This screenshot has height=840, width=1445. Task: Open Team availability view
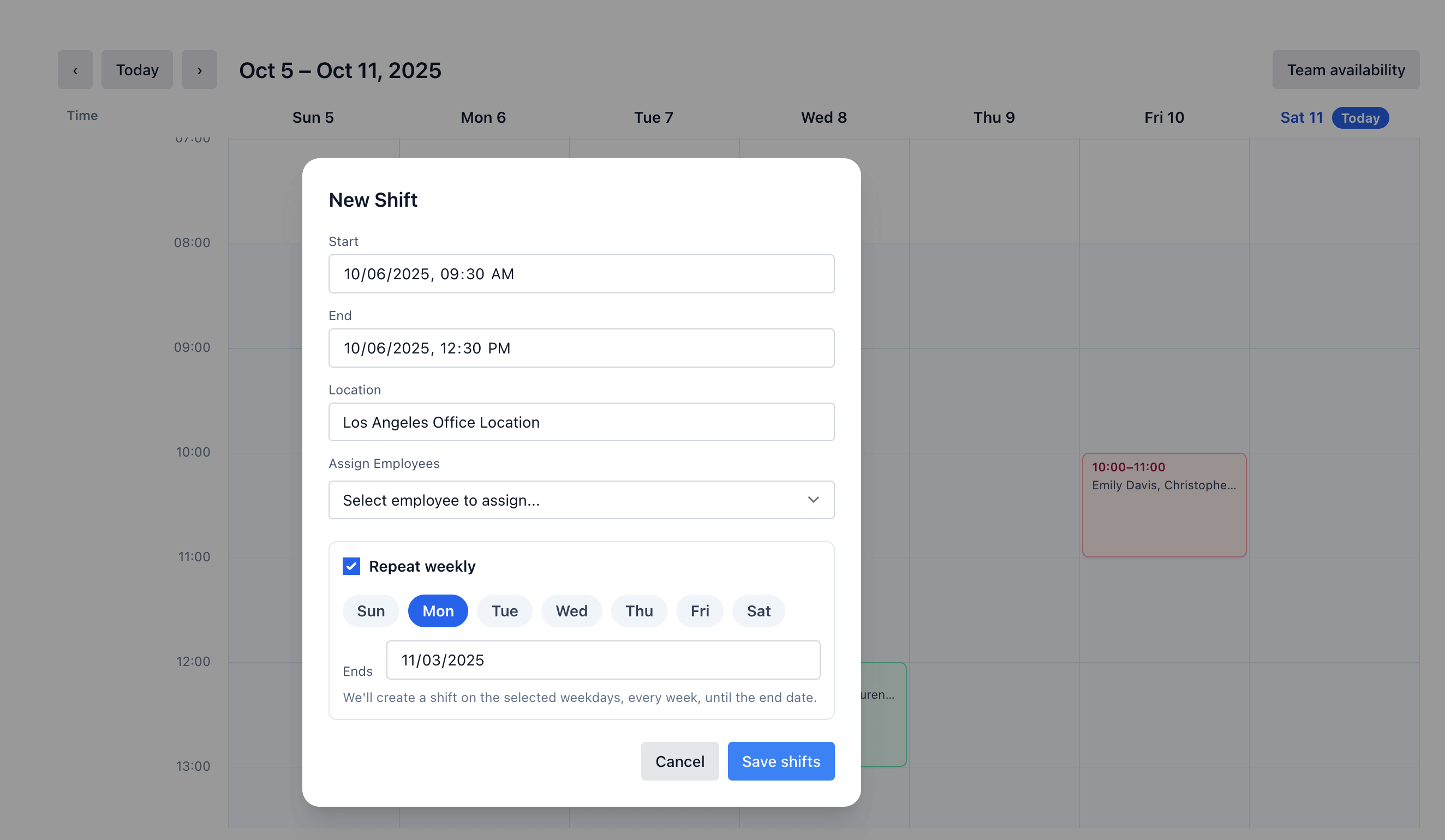point(1345,70)
